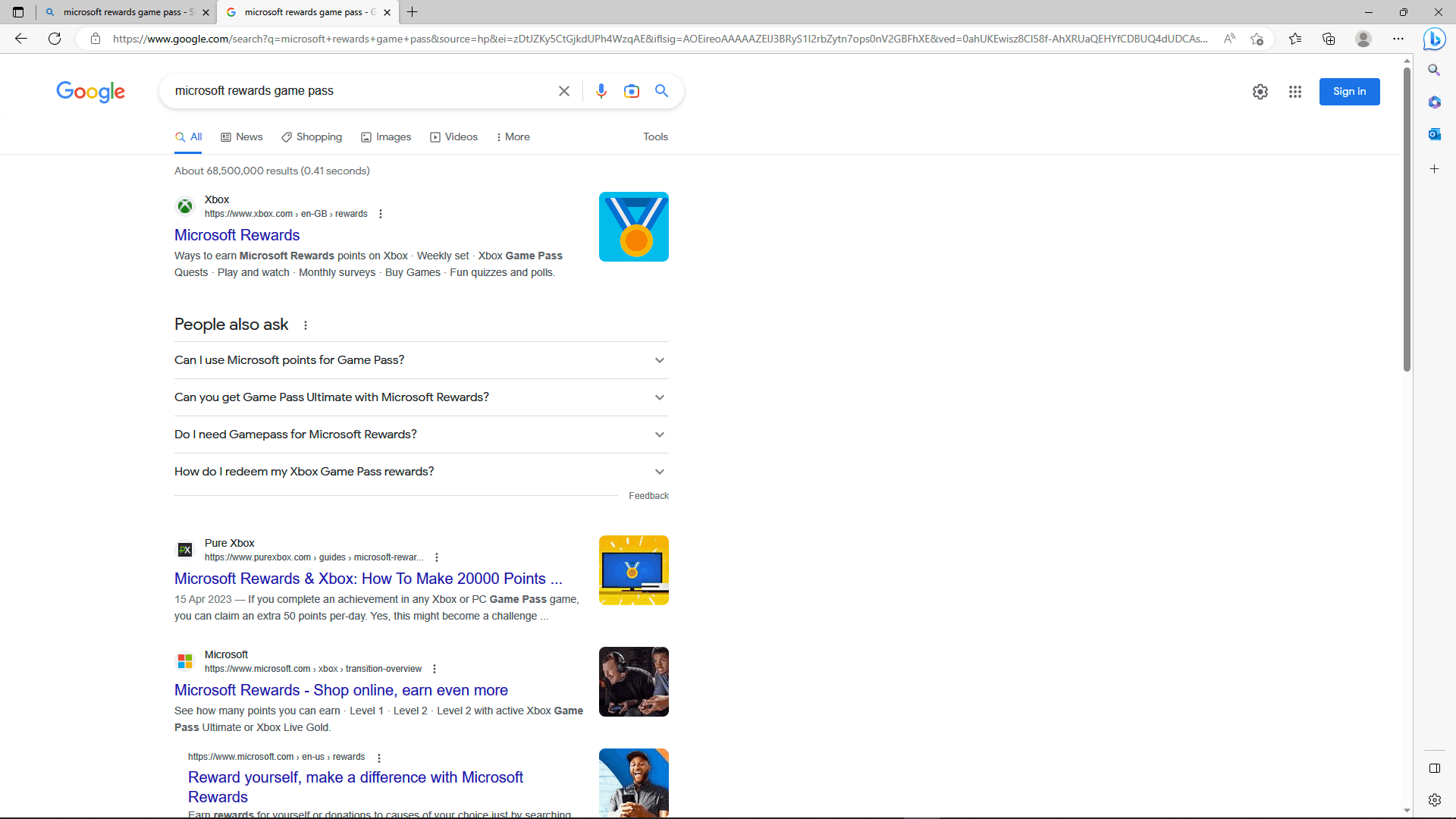The image size is (1456, 819).
Task: Click the Google Search magnifying glass icon
Action: point(662,91)
